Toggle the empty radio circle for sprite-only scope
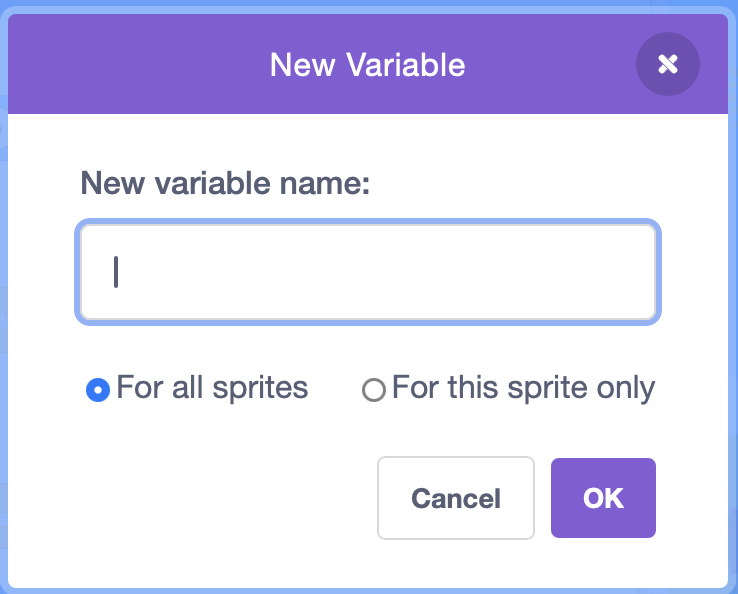The width and height of the screenshot is (738, 594). pyautogui.click(x=373, y=390)
